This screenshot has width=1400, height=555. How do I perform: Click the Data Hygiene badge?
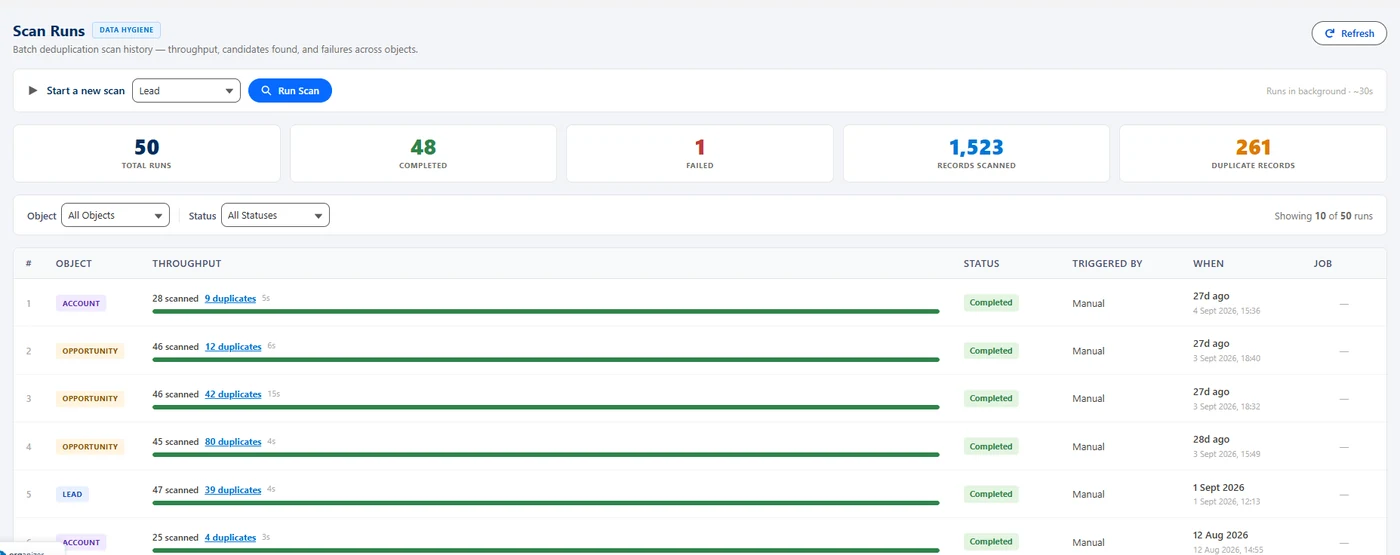pyautogui.click(x=126, y=30)
